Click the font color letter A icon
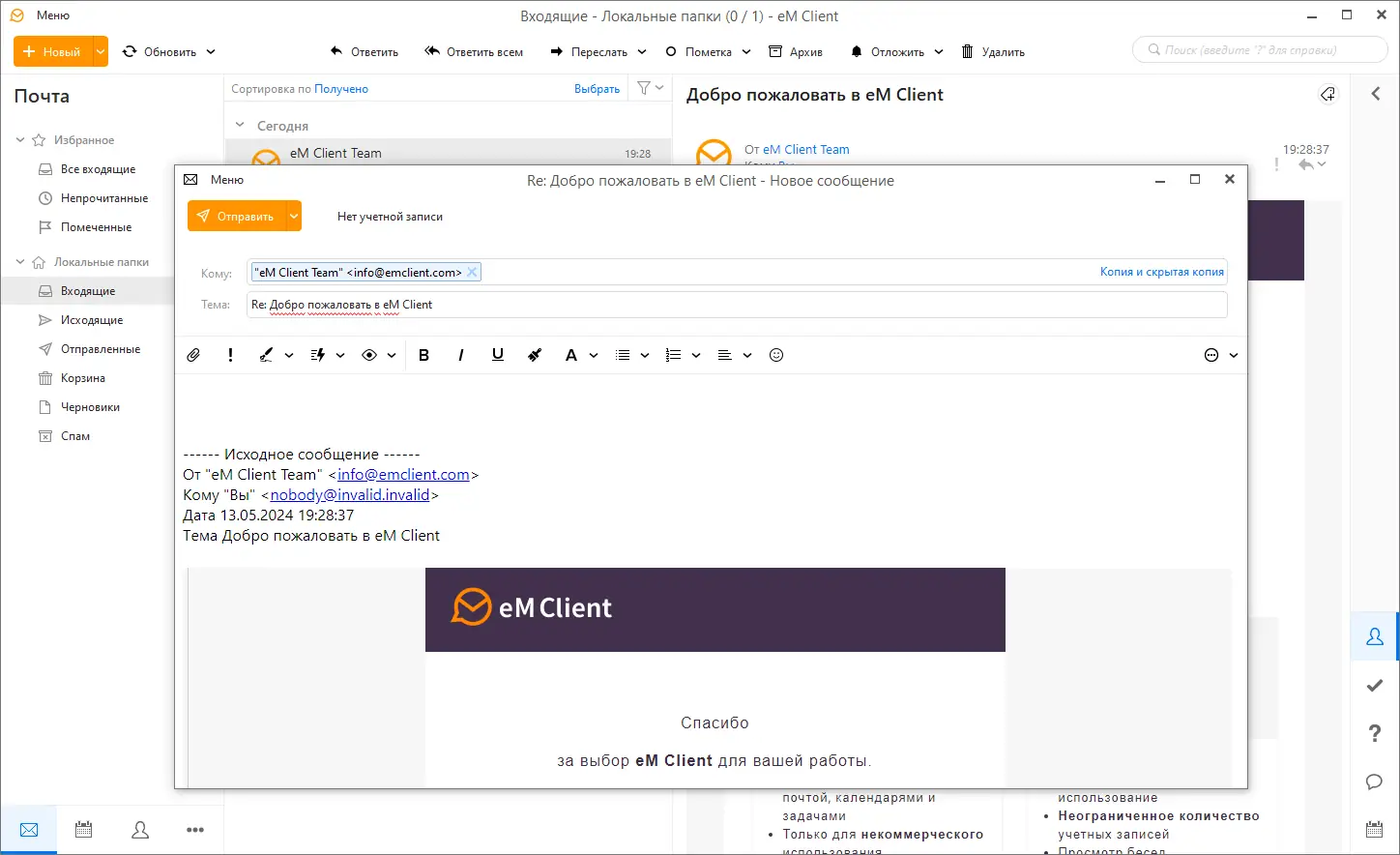 coord(571,355)
